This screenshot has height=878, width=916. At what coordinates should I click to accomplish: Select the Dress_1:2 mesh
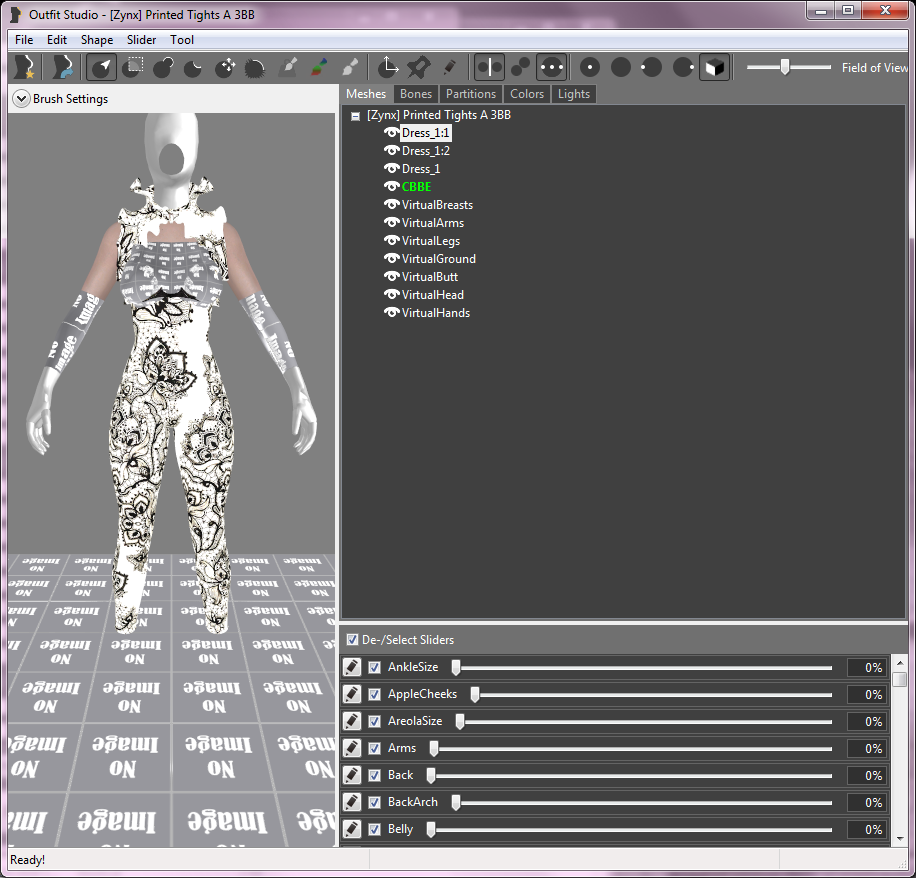(x=425, y=151)
